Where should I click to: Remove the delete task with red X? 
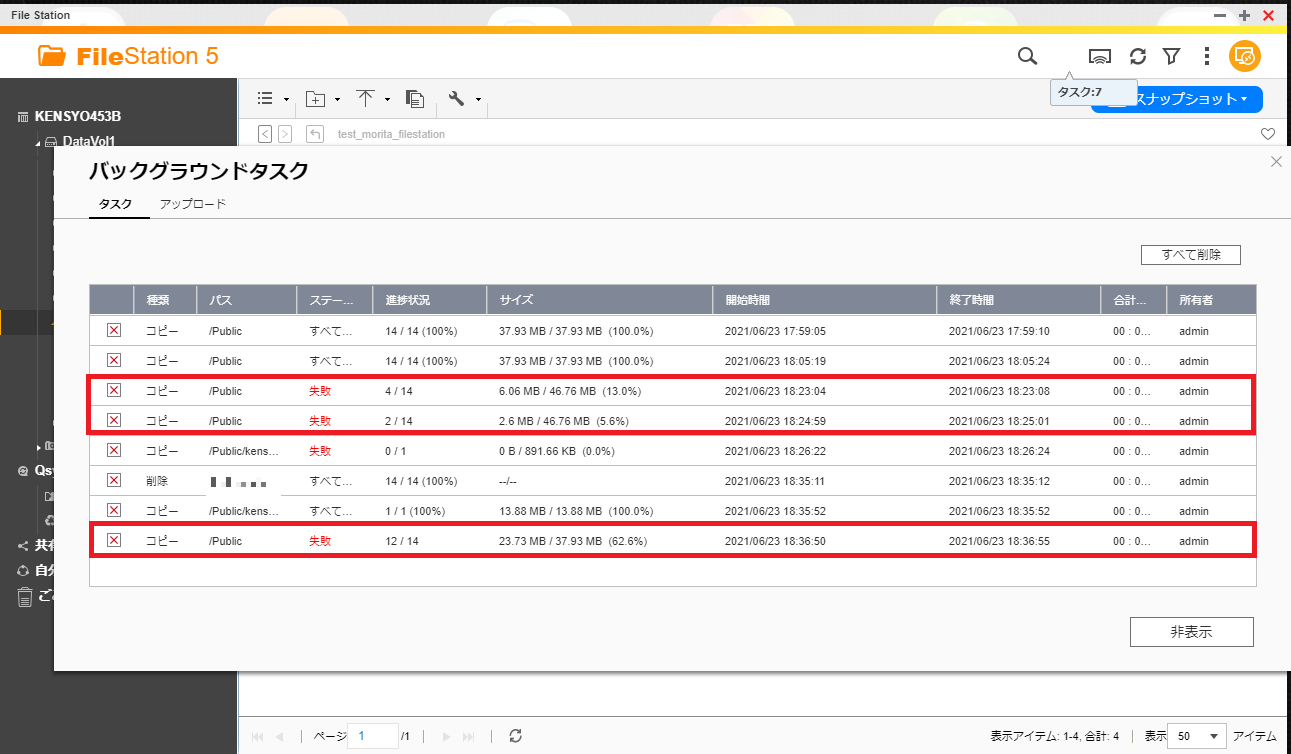(114, 481)
